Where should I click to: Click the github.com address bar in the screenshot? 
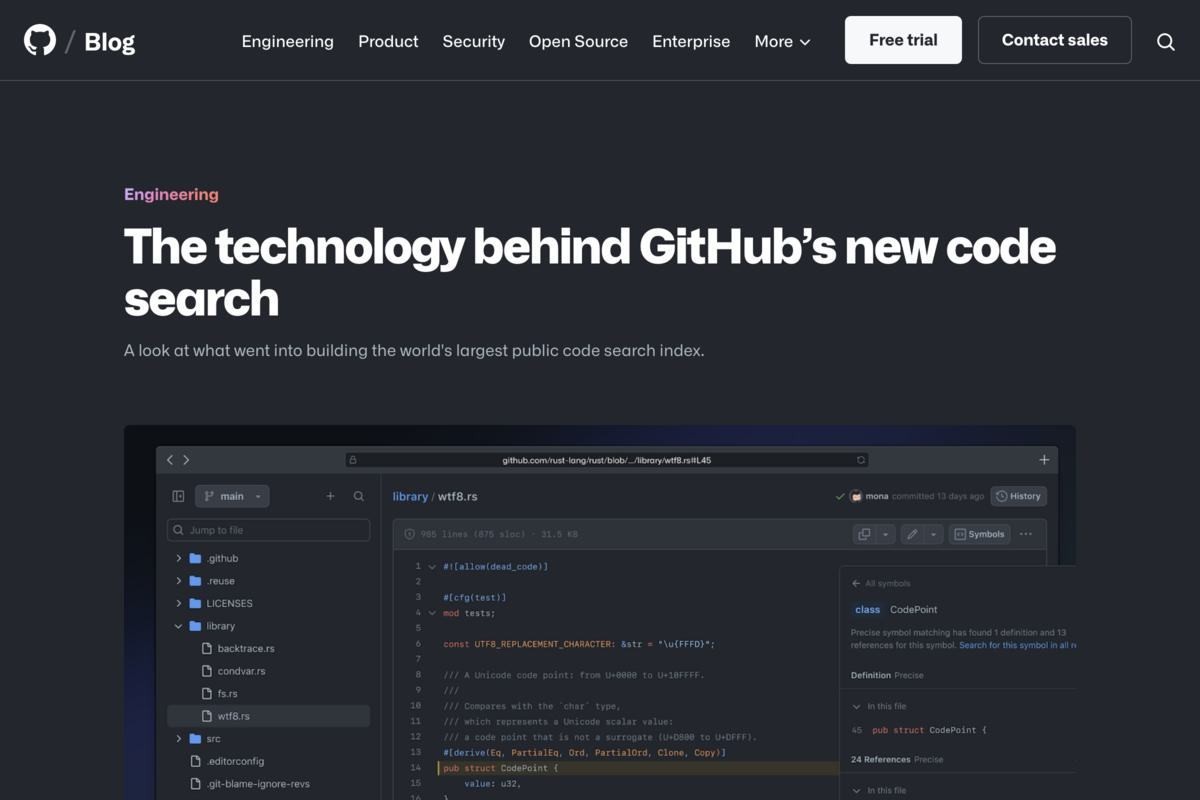[x=606, y=460]
